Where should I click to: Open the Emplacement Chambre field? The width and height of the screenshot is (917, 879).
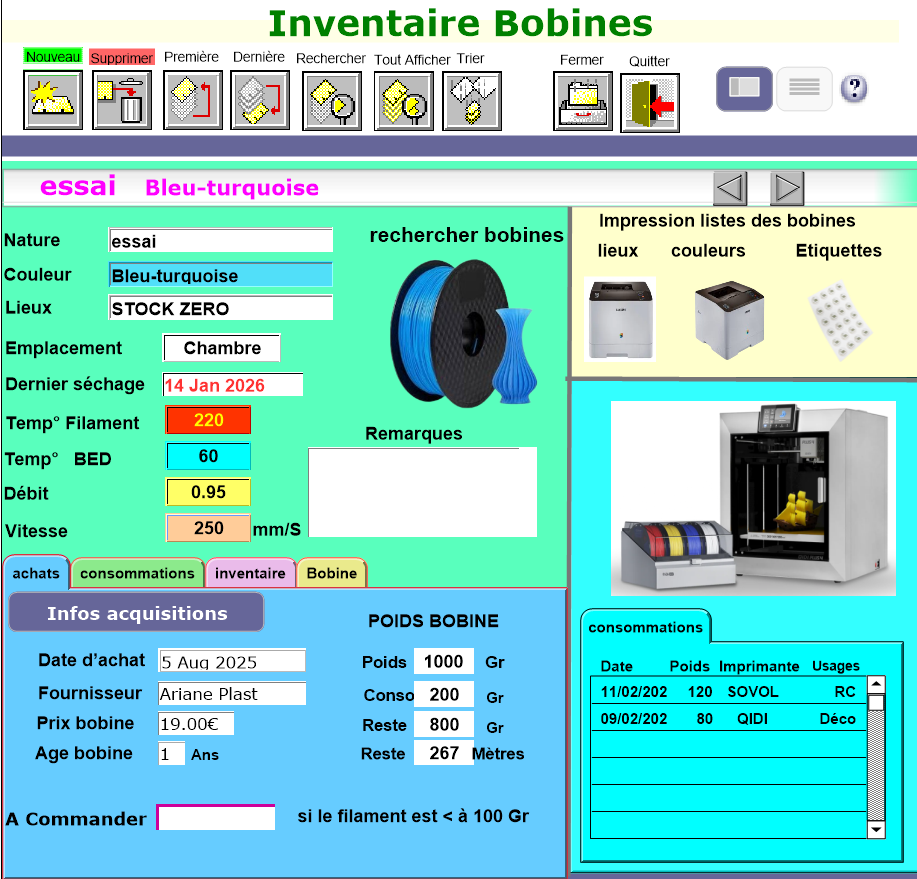click(x=222, y=348)
